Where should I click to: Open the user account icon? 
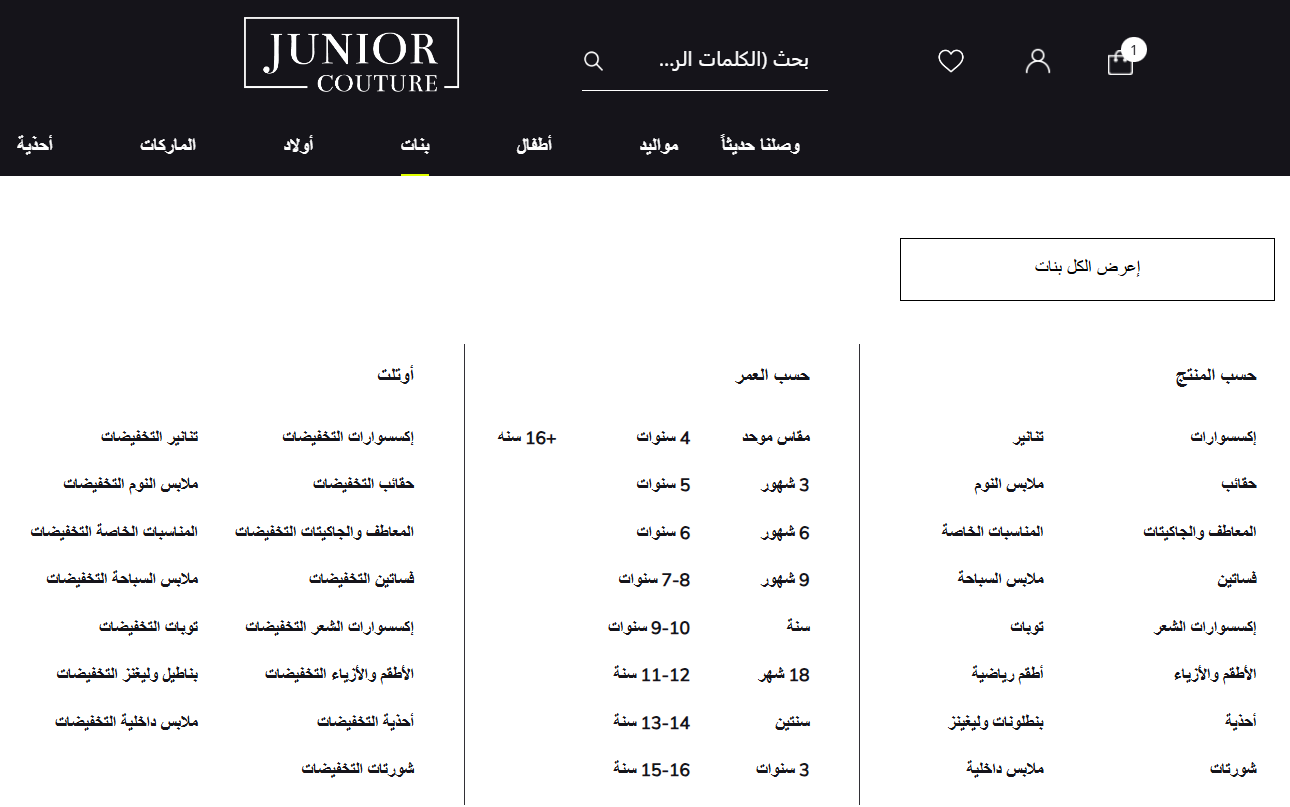1038,61
